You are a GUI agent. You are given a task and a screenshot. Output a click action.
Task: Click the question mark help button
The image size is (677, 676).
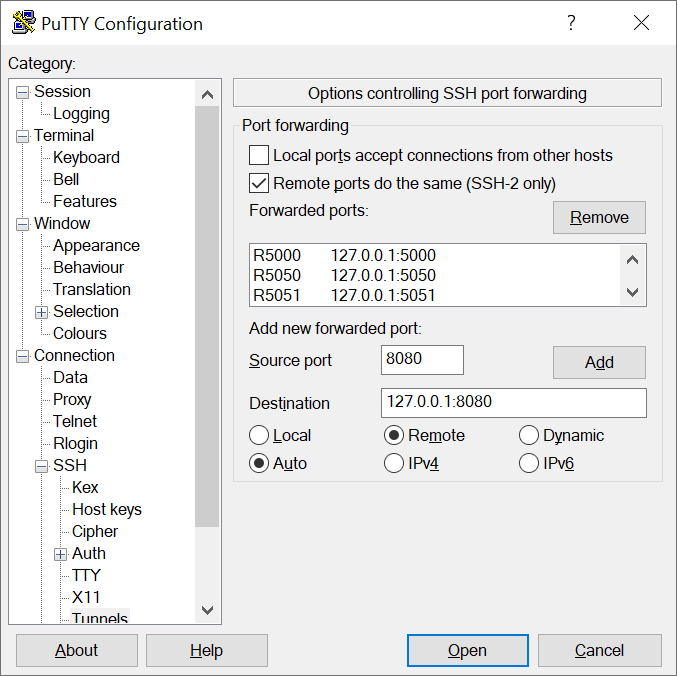coord(571,22)
